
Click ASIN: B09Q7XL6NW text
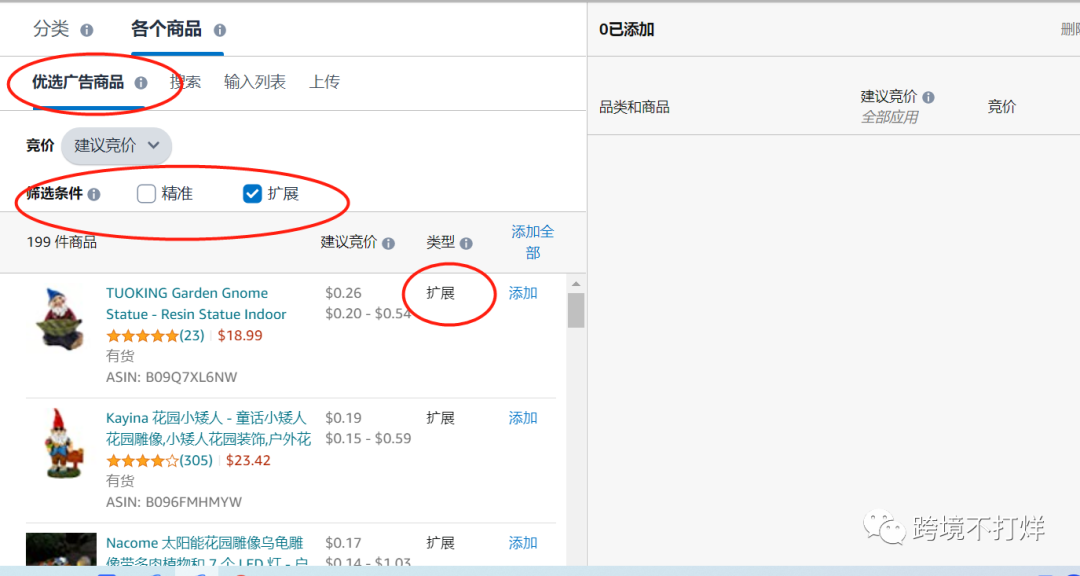point(172,378)
